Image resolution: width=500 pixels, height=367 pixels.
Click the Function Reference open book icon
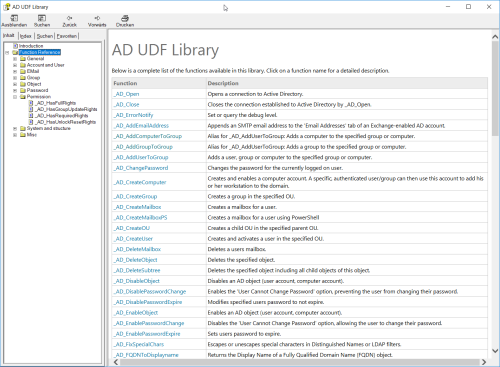coord(15,52)
